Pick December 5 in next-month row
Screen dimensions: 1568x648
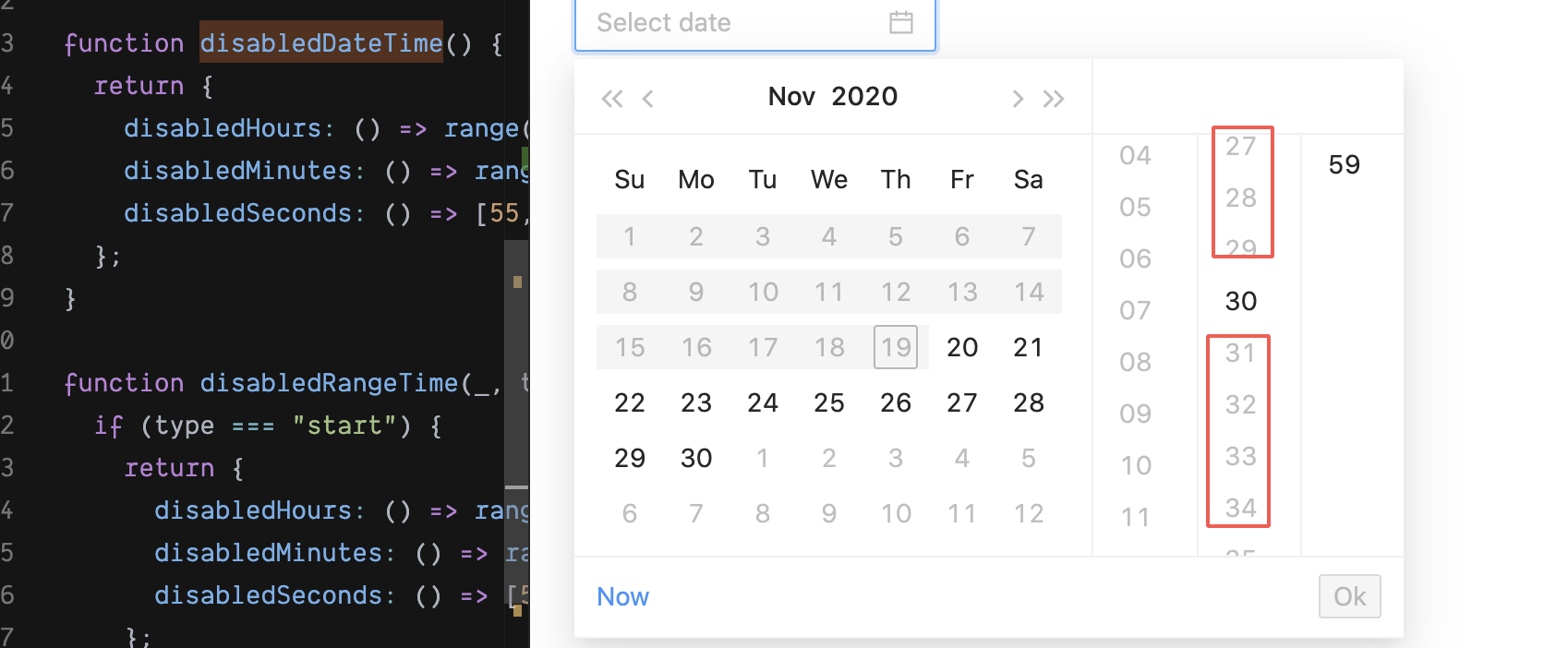[1029, 458]
